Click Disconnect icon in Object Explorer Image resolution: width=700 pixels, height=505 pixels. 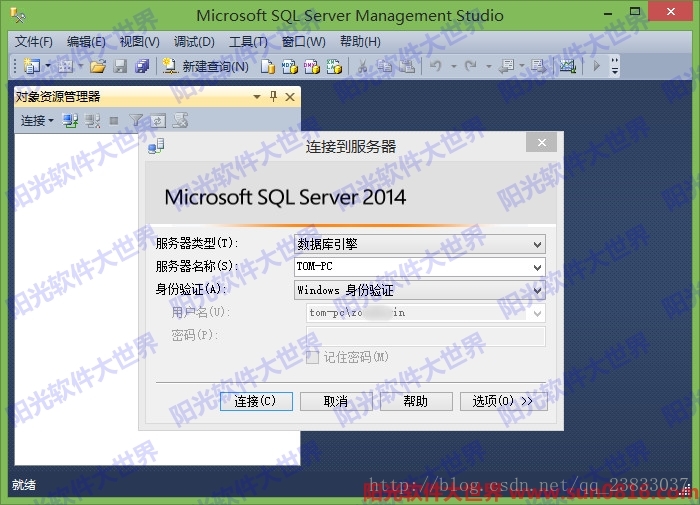pos(92,121)
